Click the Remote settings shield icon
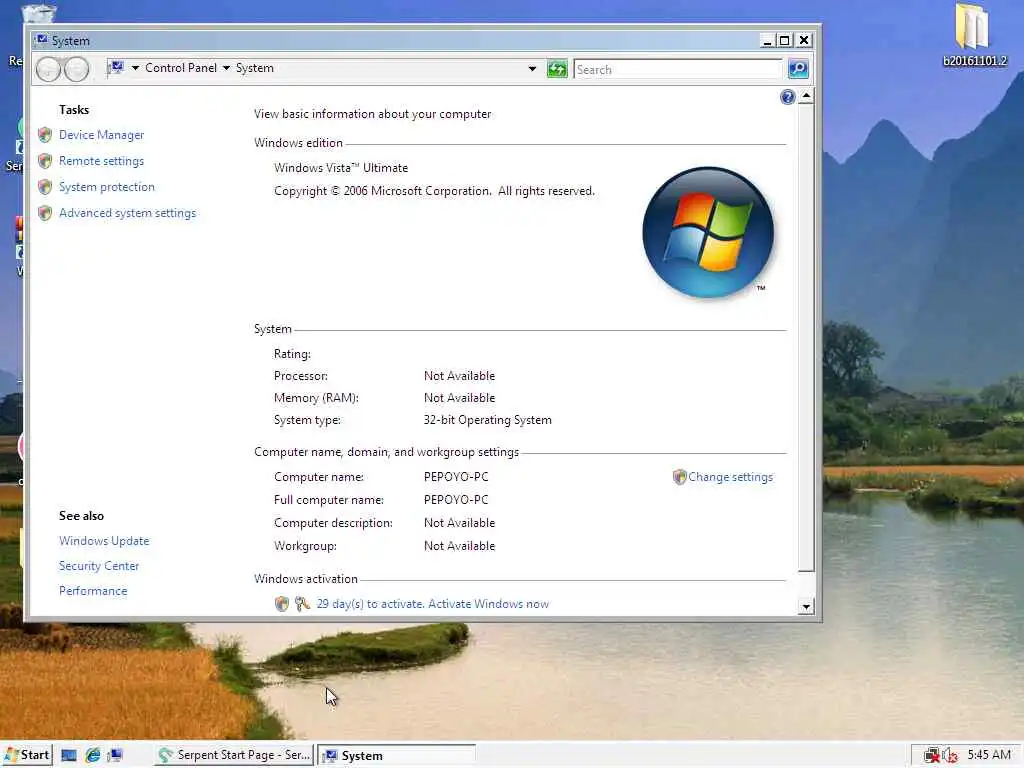 [x=45, y=161]
